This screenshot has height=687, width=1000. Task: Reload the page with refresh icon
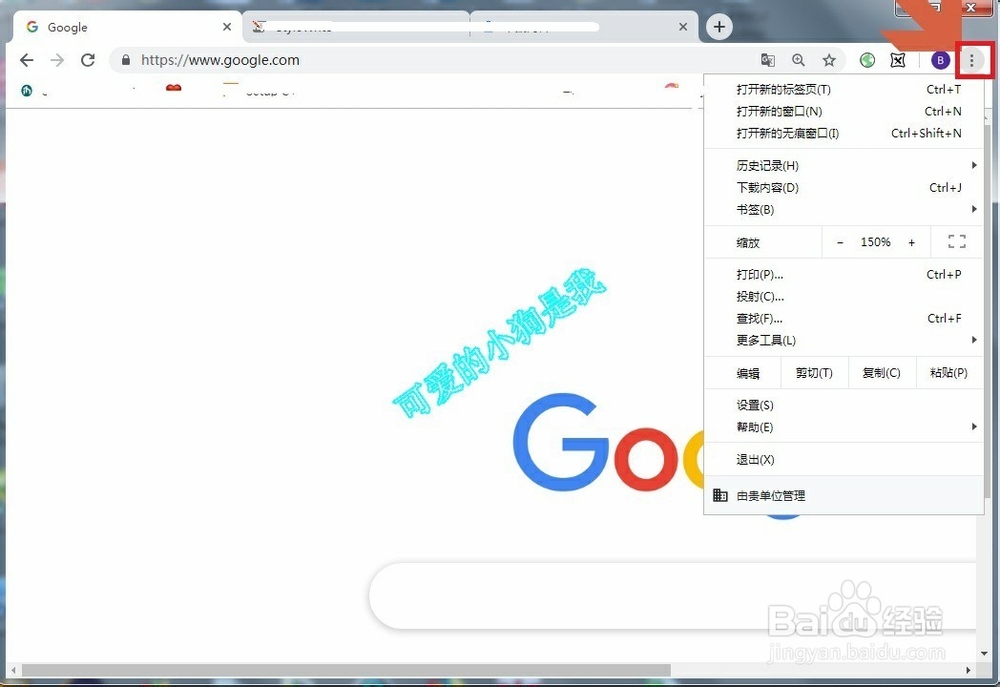point(88,60)
